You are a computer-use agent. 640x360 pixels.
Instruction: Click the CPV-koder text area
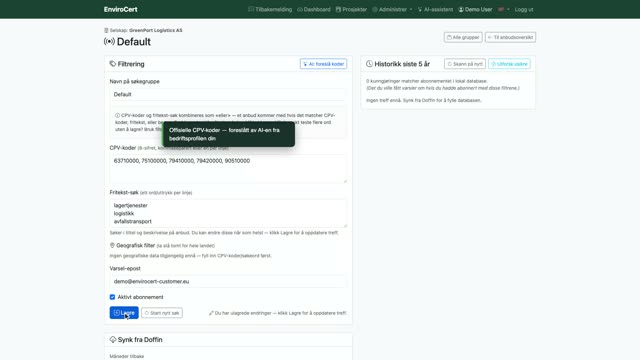coord(228,168)
